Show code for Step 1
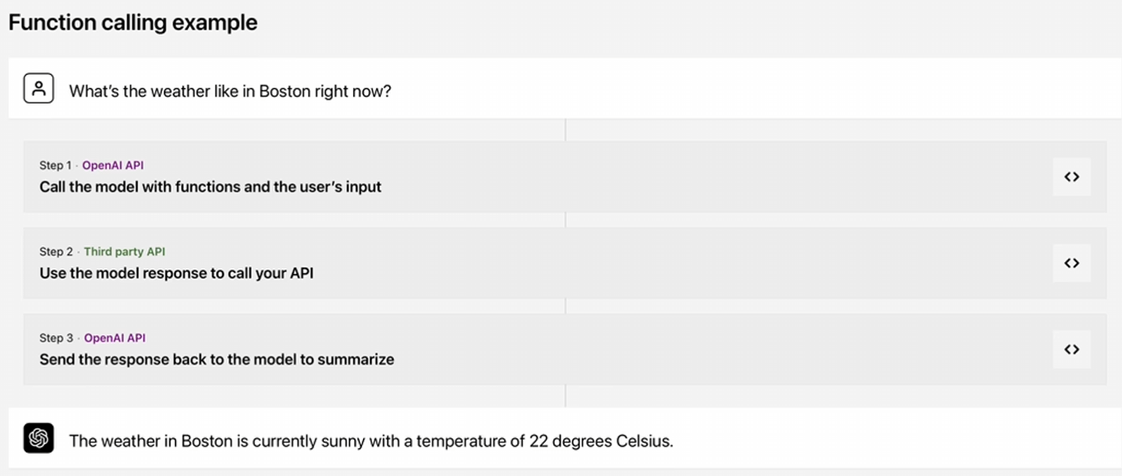Screen dimensions: 1122x476 [x=1071, y=177]
